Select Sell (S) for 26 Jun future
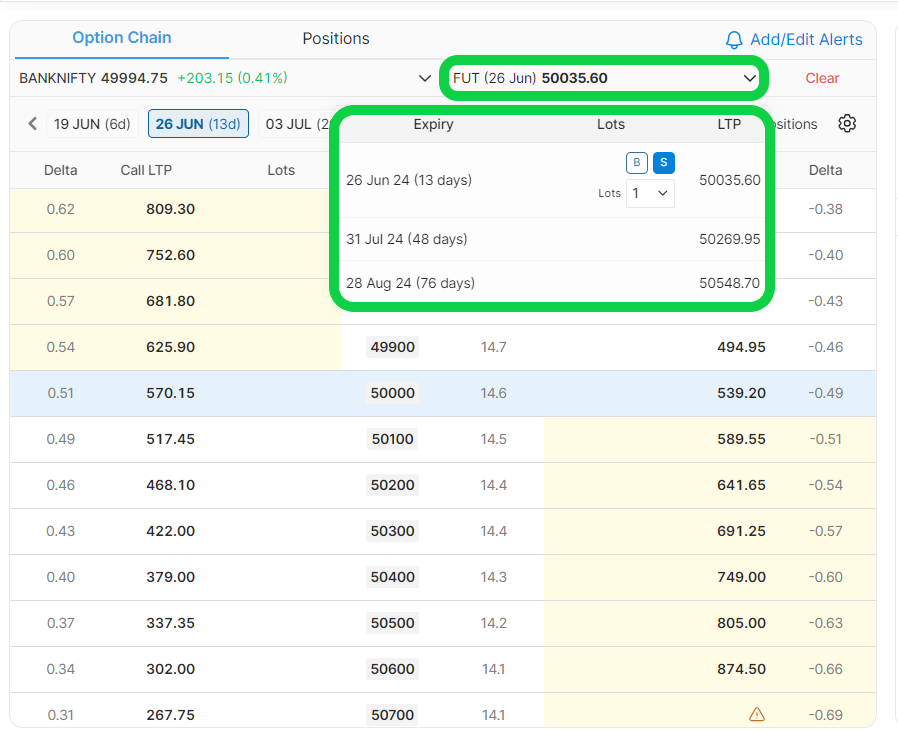The image size is (898, 732). pyautogui.click(x=664, y=163)
